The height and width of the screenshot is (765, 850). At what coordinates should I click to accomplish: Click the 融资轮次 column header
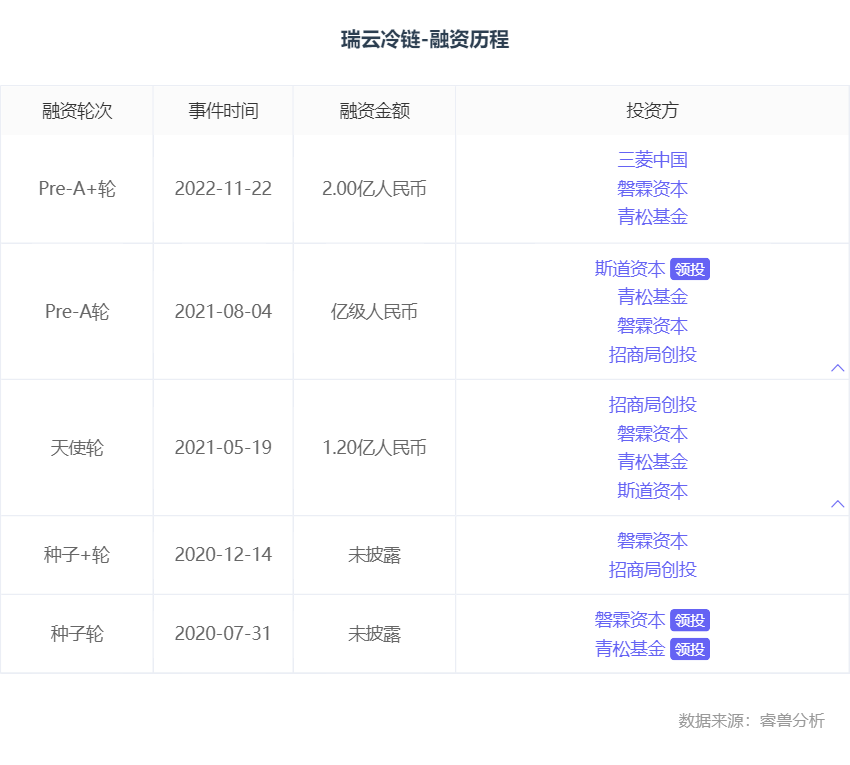click(77, 111)
